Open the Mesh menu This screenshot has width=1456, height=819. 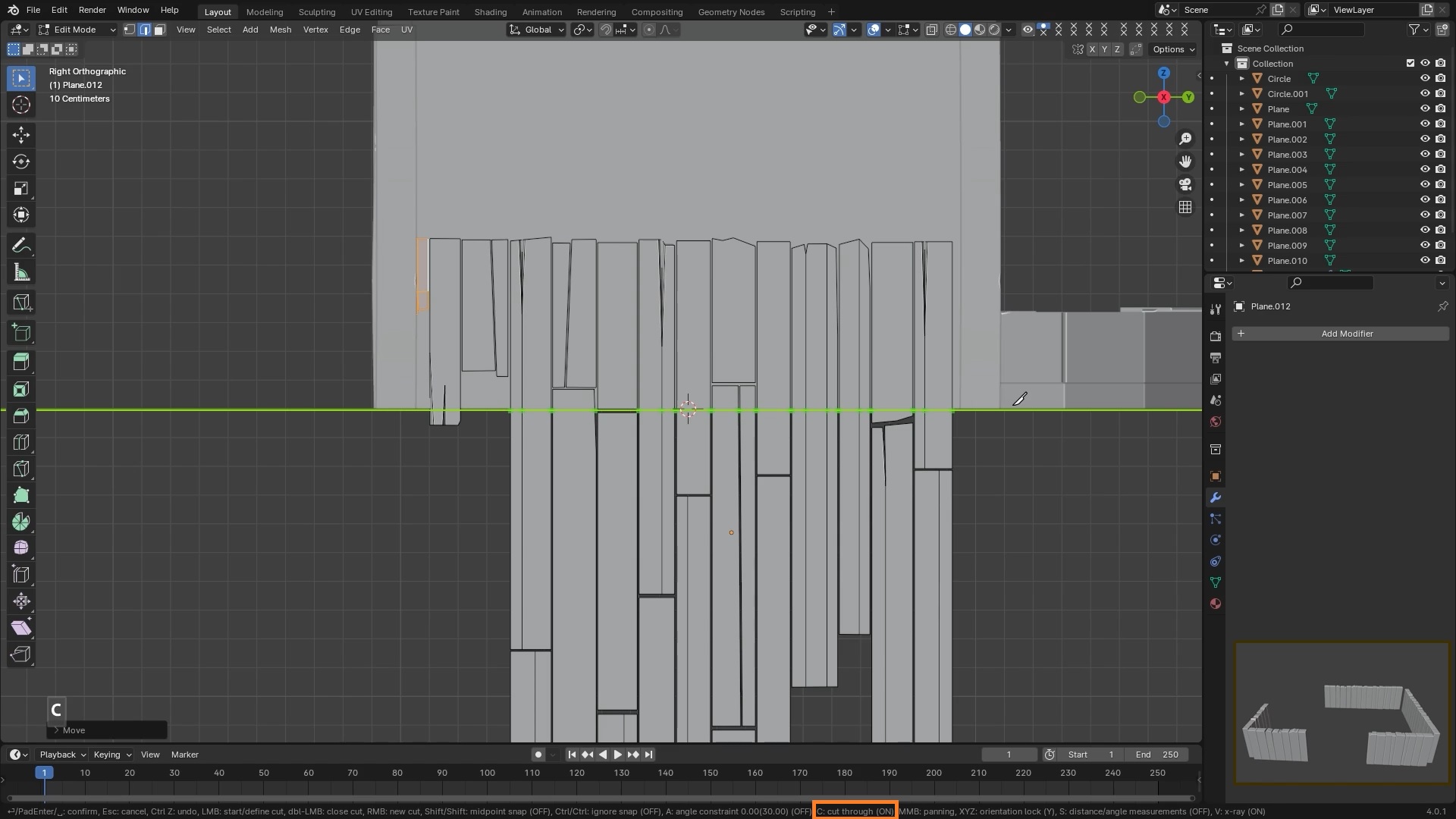281,30
